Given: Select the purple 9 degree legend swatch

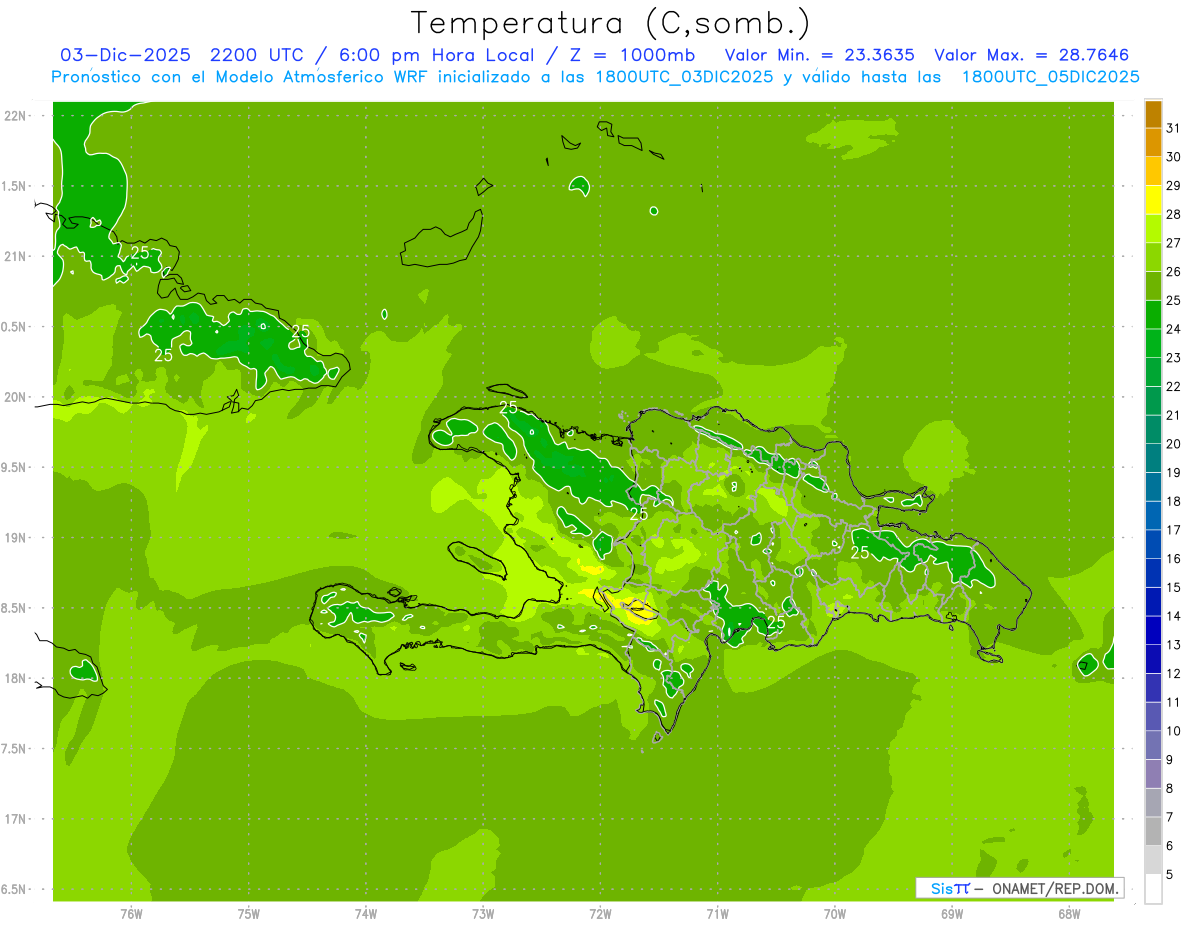Looking at the screenshot, I should 1153,746.
